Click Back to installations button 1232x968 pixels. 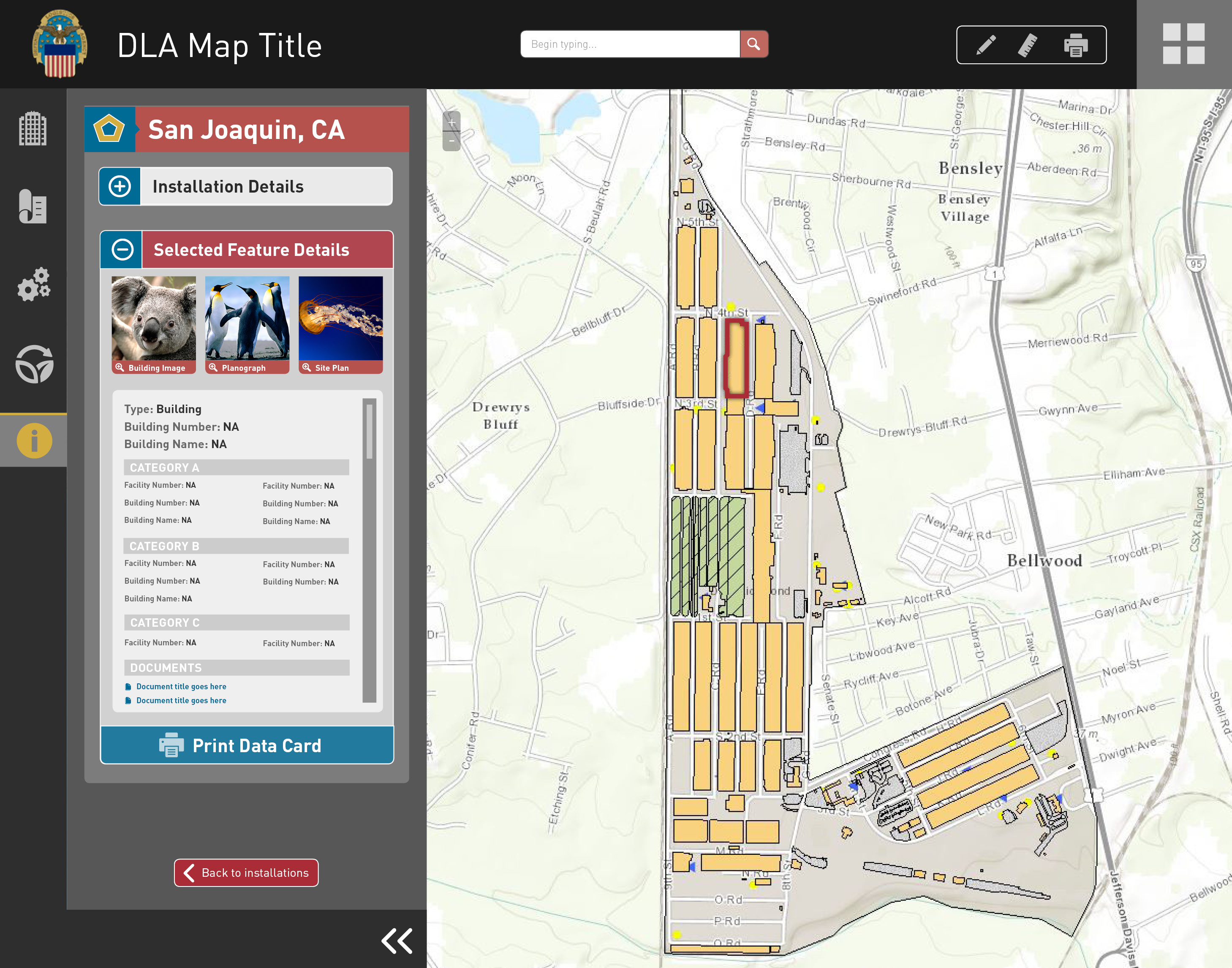pyautogui.click(x=246, y=873)
